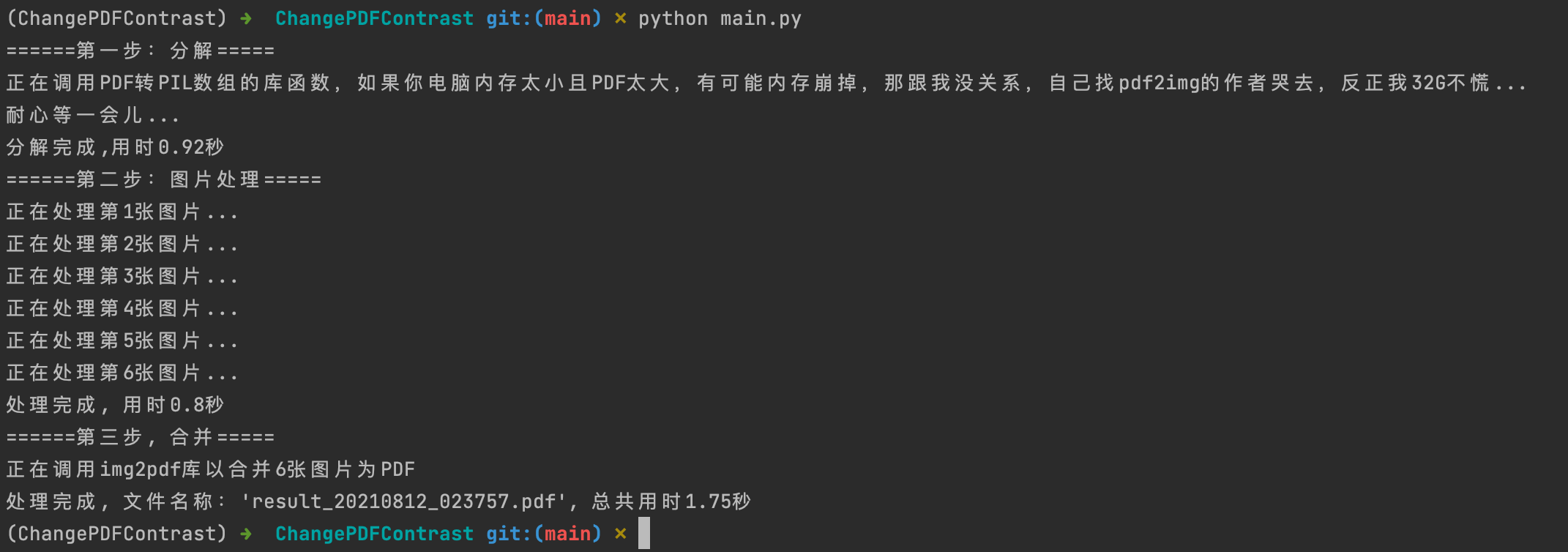This screenshot has height=552, width=1568.
Task: Click the '正在处理第1张图片' output line
Action: 122,212
